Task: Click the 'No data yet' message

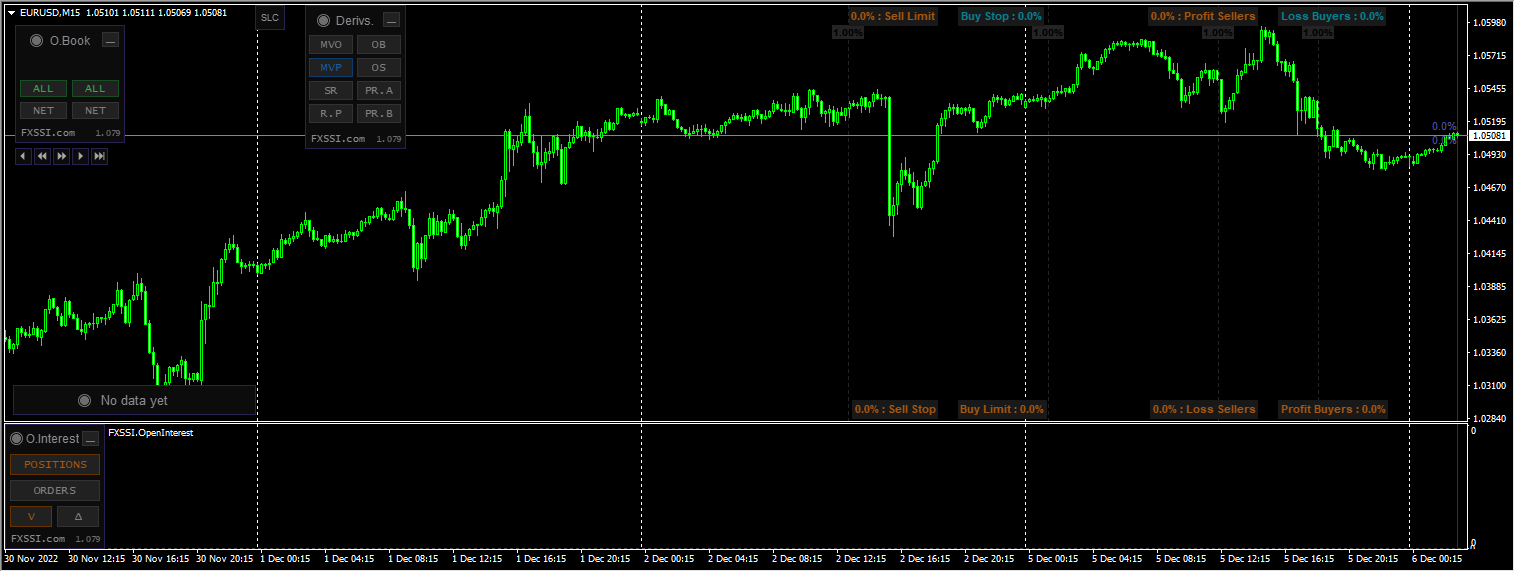Action: pyautogui.click(x=134, y=400)
